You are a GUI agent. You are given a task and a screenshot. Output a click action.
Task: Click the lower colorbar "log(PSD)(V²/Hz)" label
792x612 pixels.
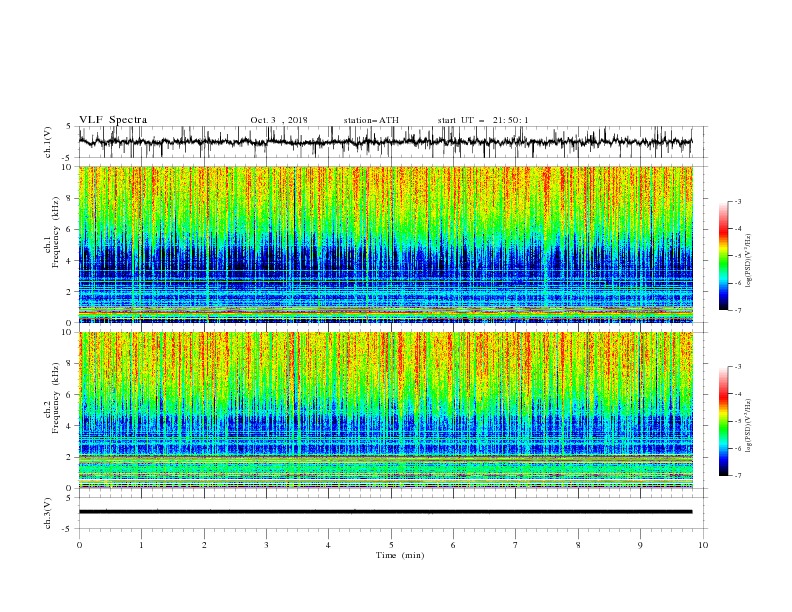click(x=748, y=425)
